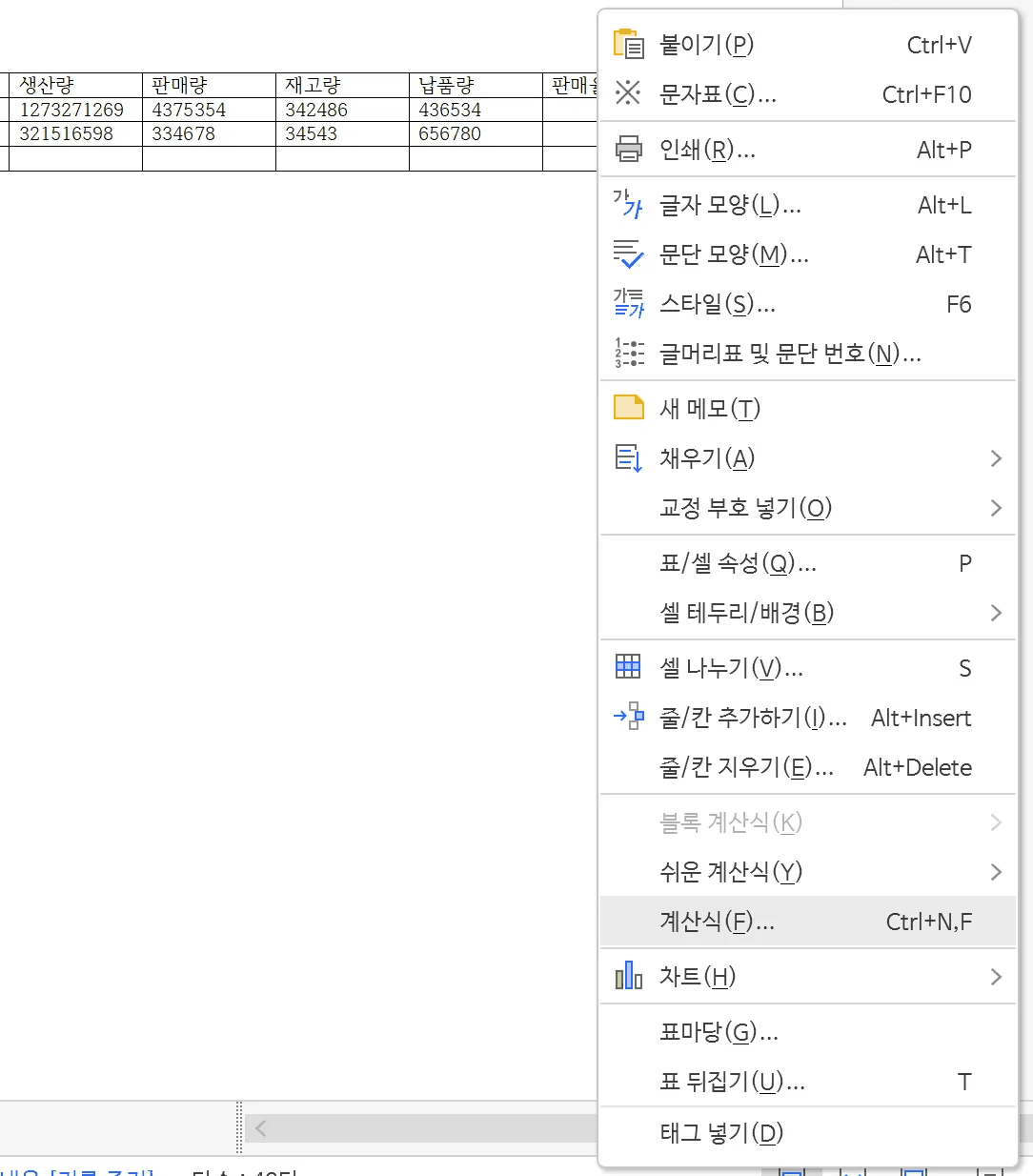
Task: Click the 차트 bar chart icon
Action: [628, 976]
